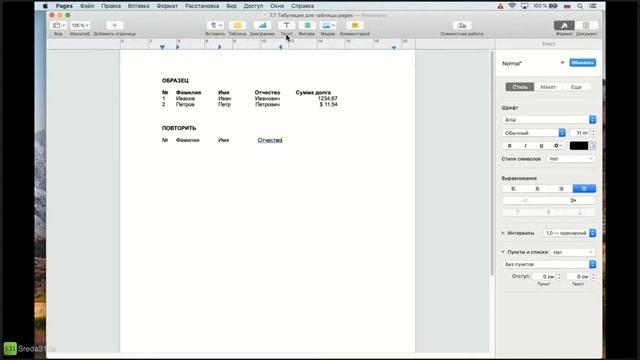Switch to the Макет tab
This screenshot has height=360, width=640.
tap(548, 87)
